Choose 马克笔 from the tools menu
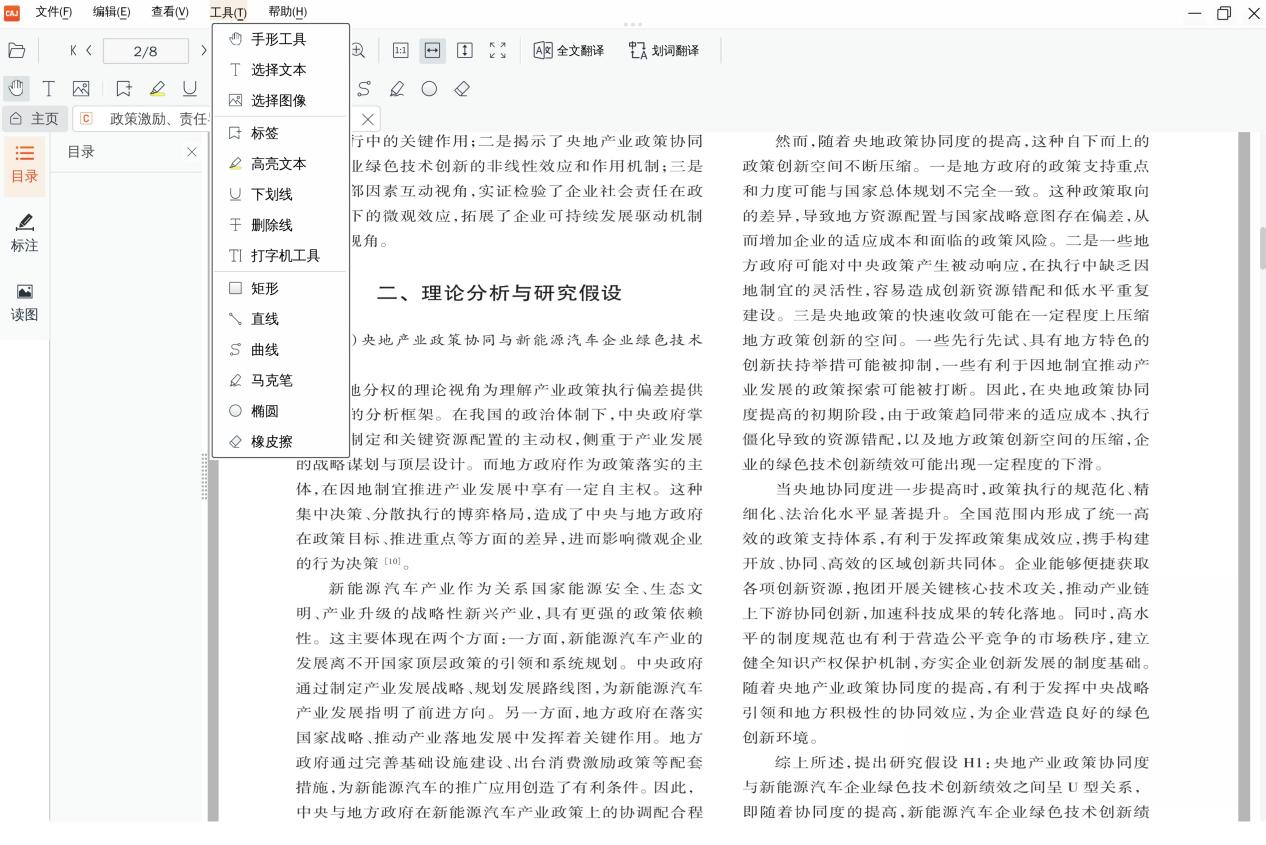This screenshot has width=1266, height=845. [281, 380]
